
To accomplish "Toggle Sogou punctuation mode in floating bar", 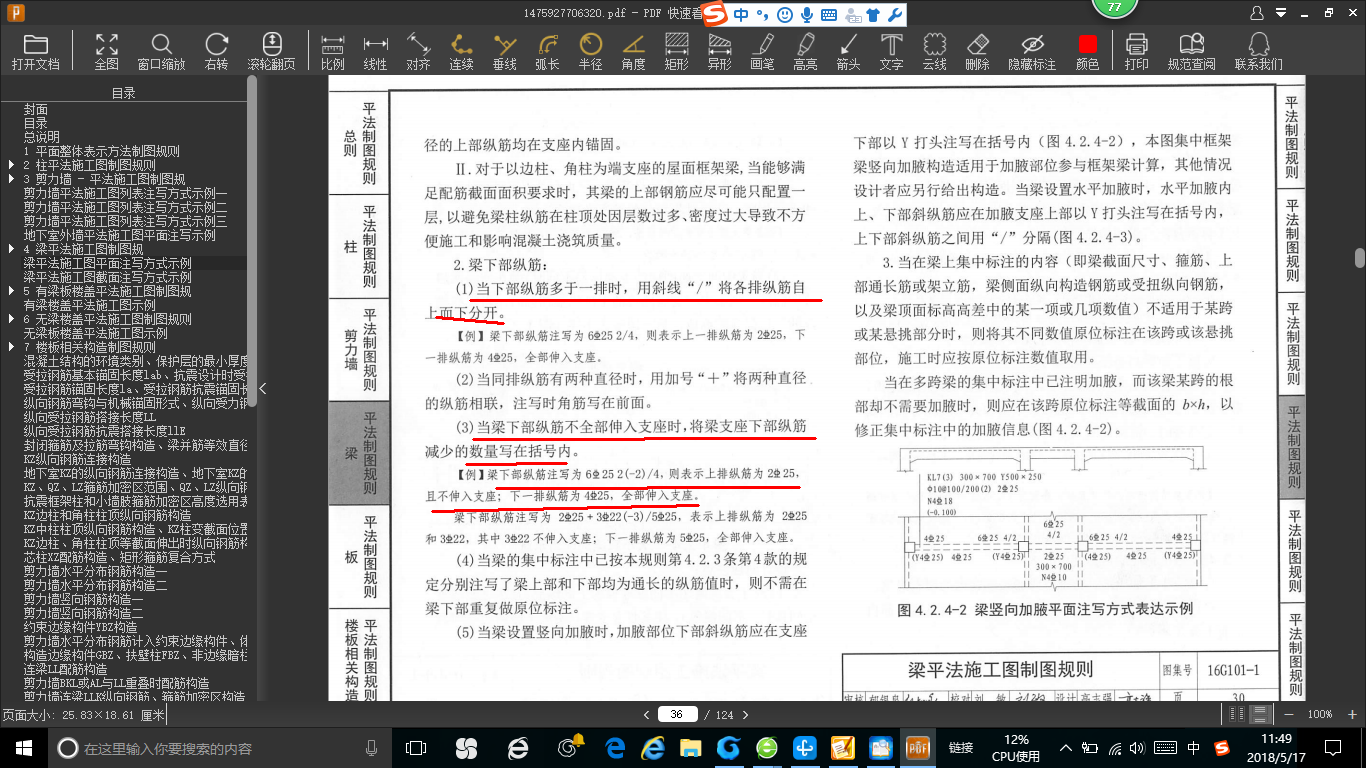I will point(762,14).
